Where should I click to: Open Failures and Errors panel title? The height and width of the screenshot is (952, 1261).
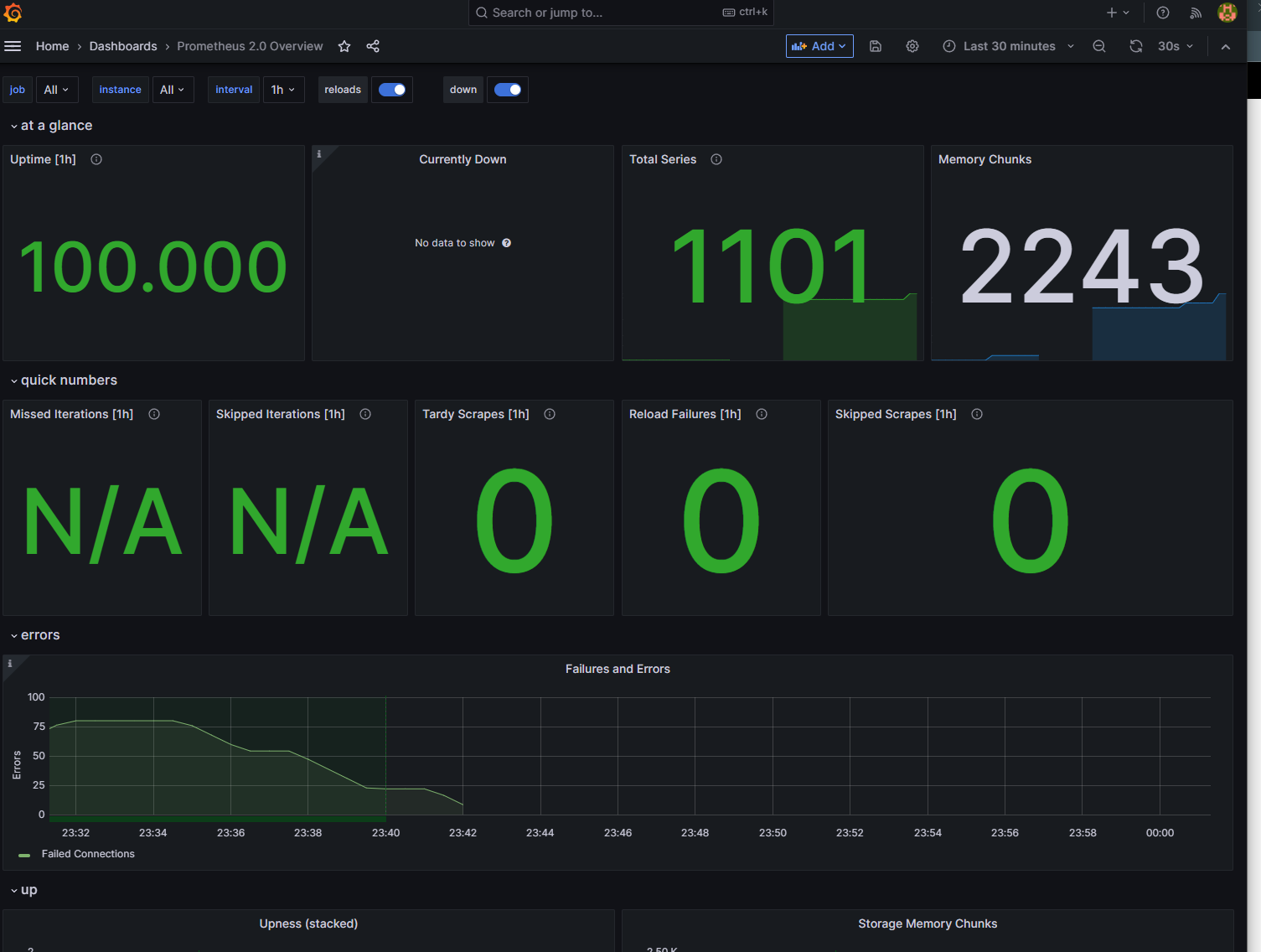pos(618,669)
